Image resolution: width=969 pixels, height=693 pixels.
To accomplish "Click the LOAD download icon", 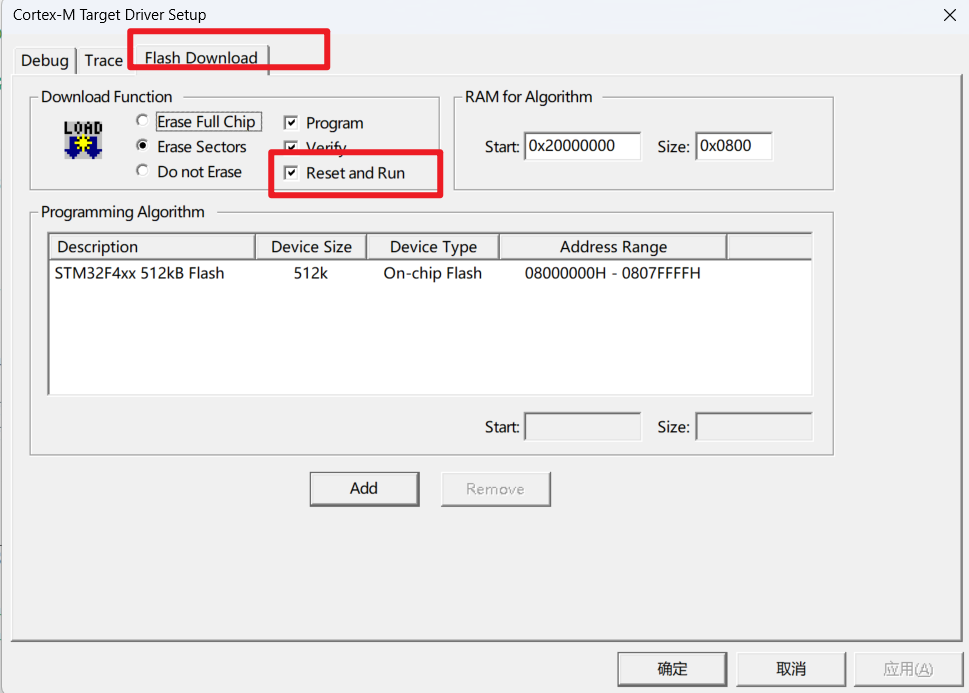I will (83, 140).
